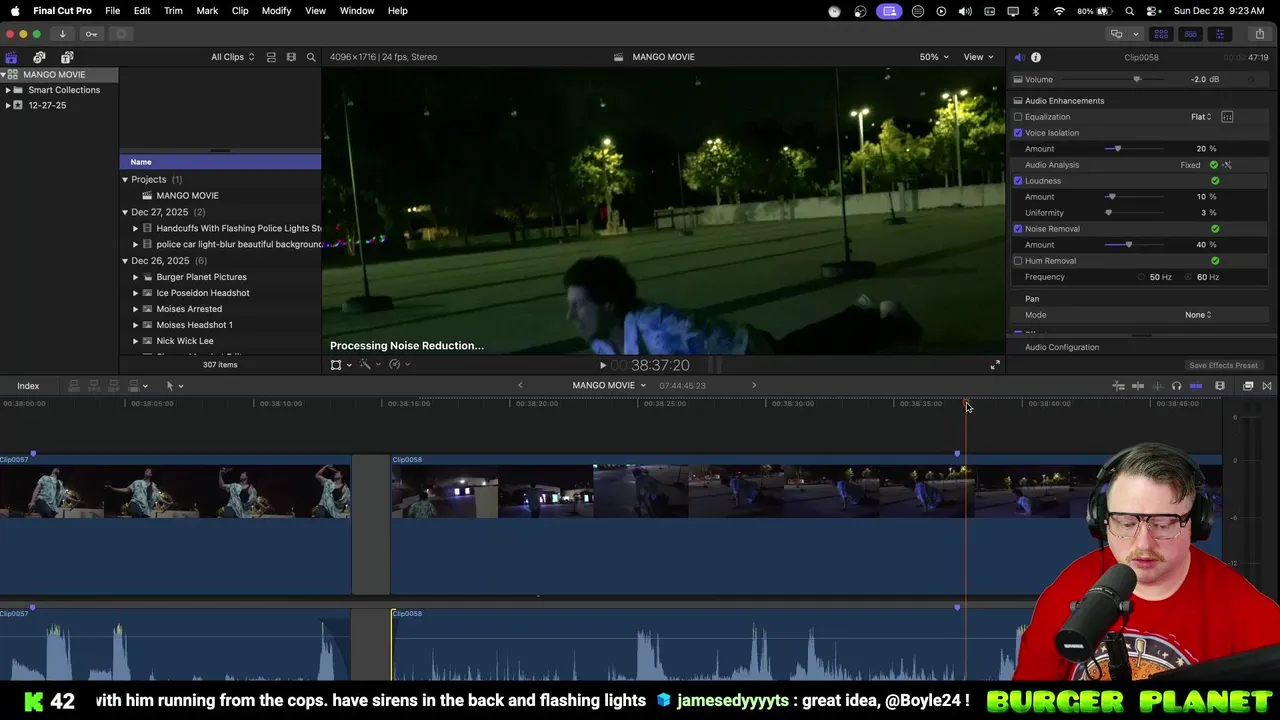Image resolution: width=1280 pixels, height=720 pixels.
Task: Open the Info inspector tab
Action: (x=1036, y=57)
